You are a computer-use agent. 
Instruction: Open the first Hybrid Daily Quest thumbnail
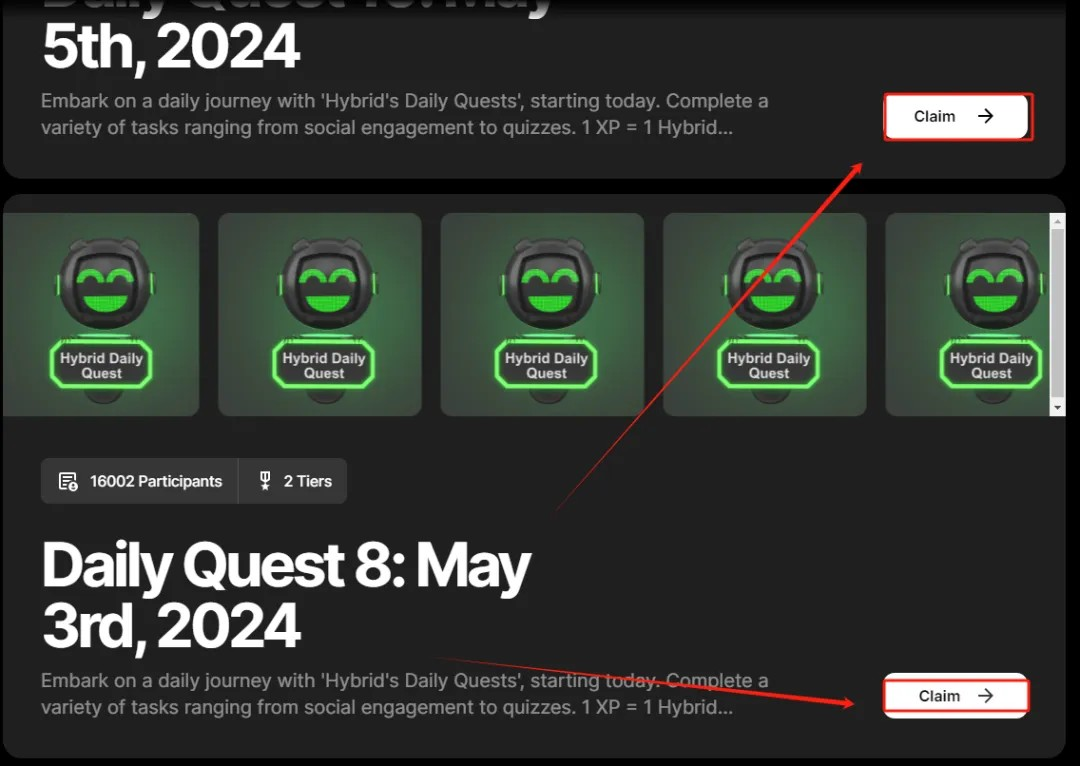point(101,314)
